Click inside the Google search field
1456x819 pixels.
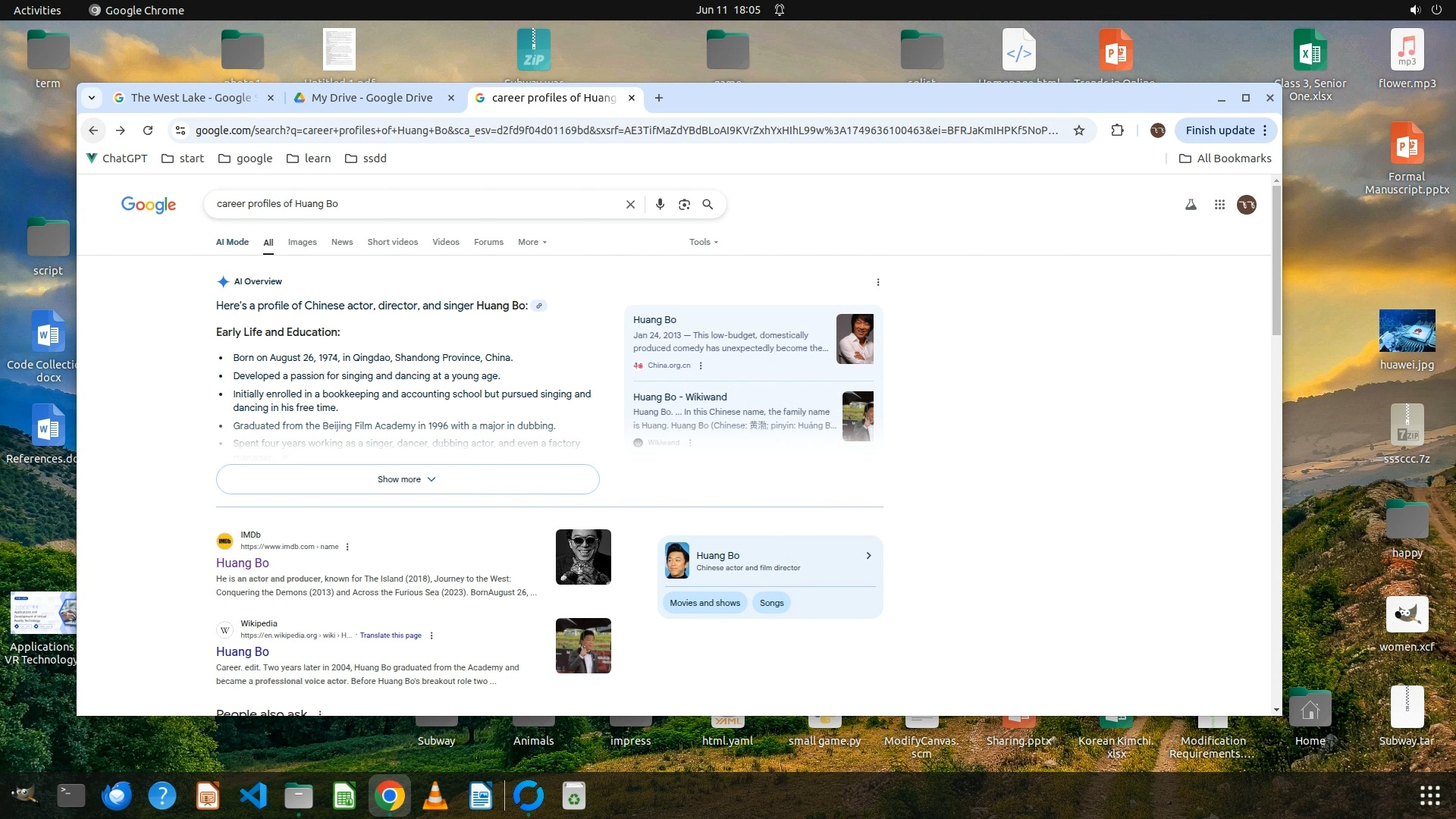tap(417, 204)
